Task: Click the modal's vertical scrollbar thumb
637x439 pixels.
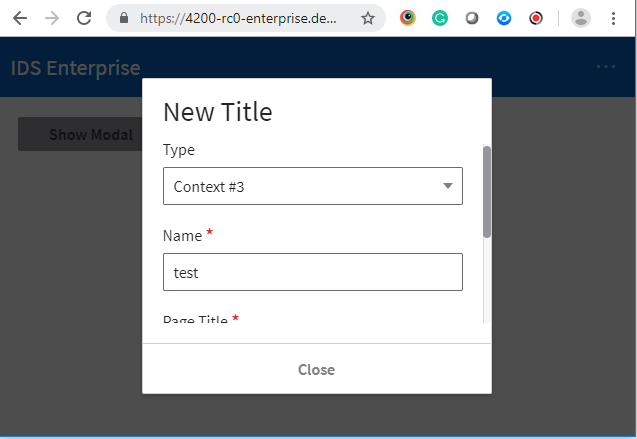Action: [x=487, y=192]
